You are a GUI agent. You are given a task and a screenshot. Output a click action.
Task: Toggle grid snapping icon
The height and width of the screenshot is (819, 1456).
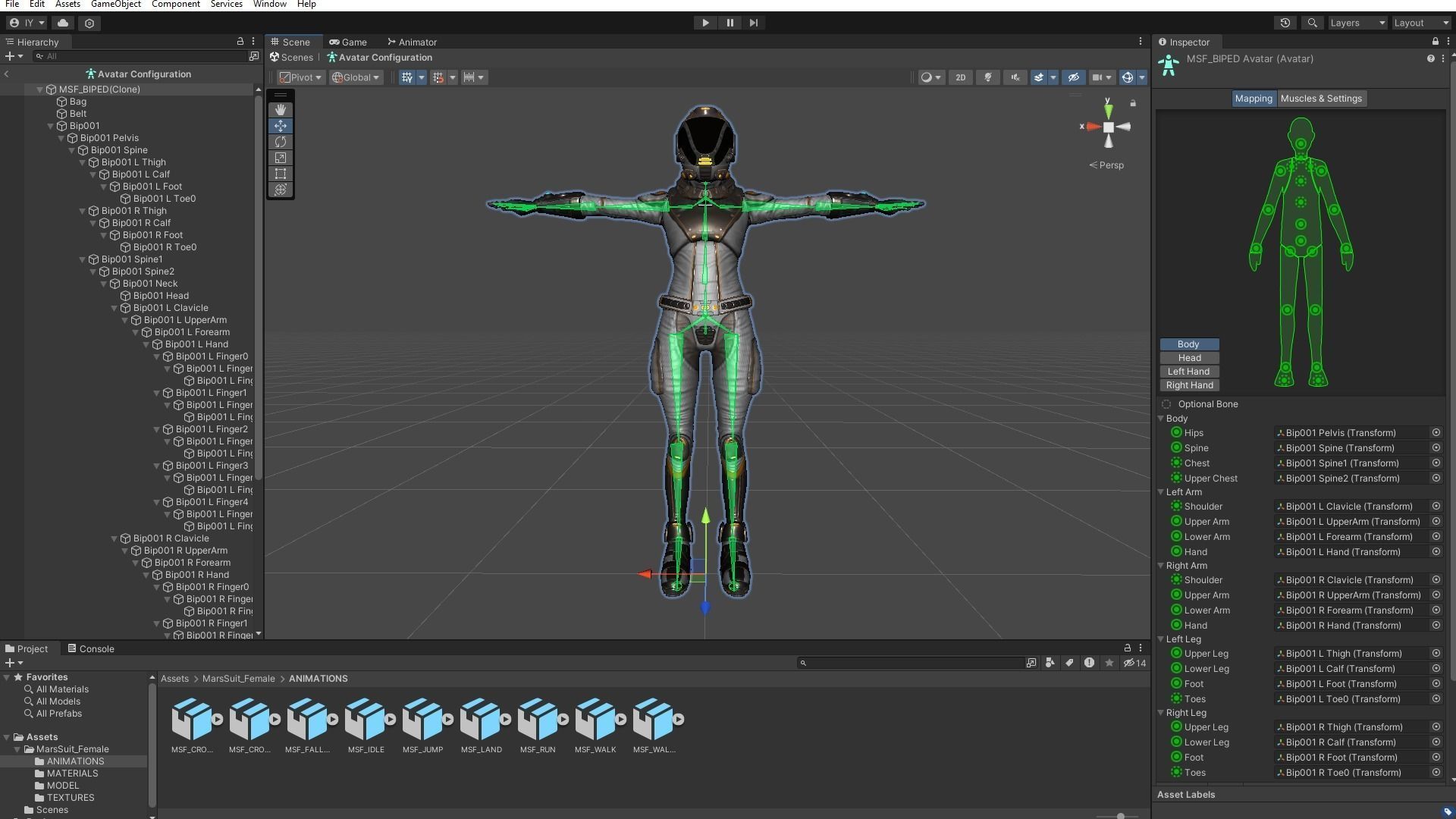tap(438, 77)
